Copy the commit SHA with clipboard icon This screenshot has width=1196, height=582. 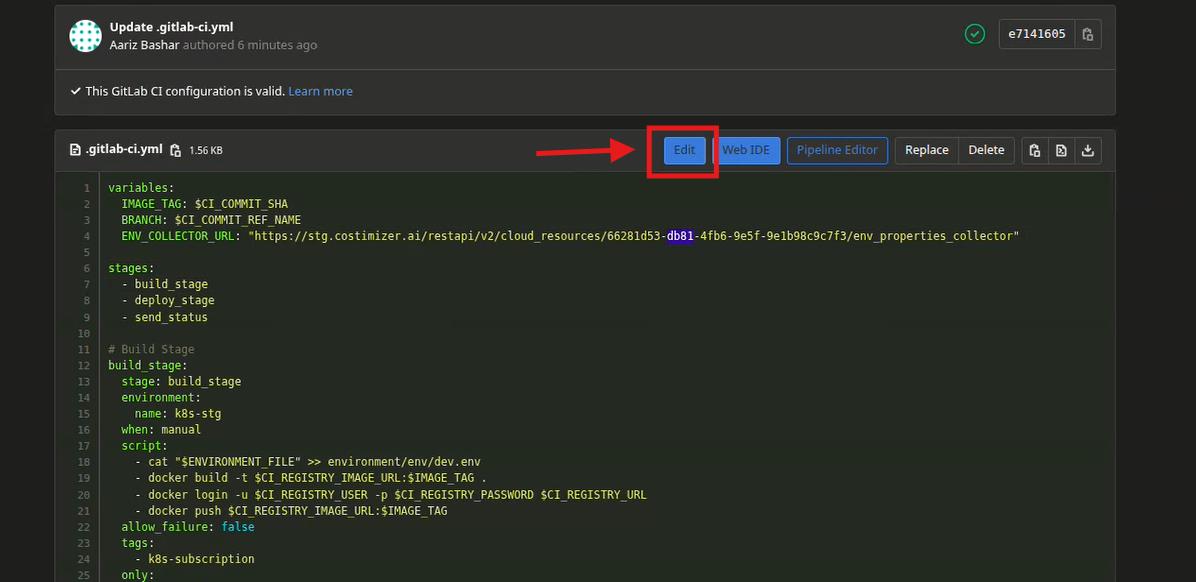tap(1088, 34)
